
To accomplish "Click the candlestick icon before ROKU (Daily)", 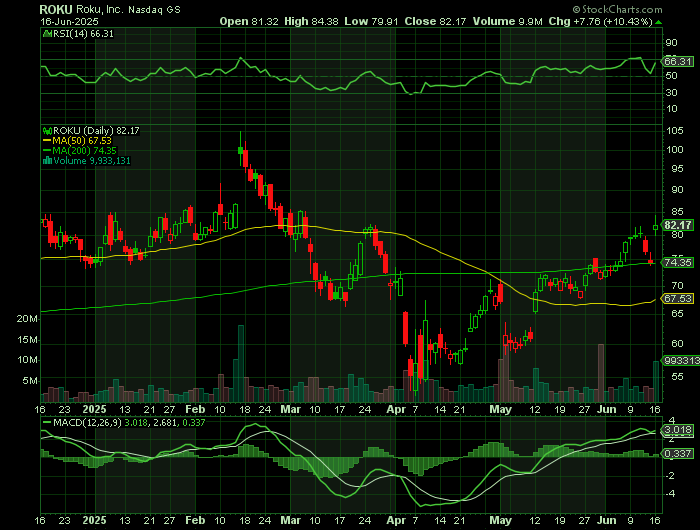I will point(47,131).
